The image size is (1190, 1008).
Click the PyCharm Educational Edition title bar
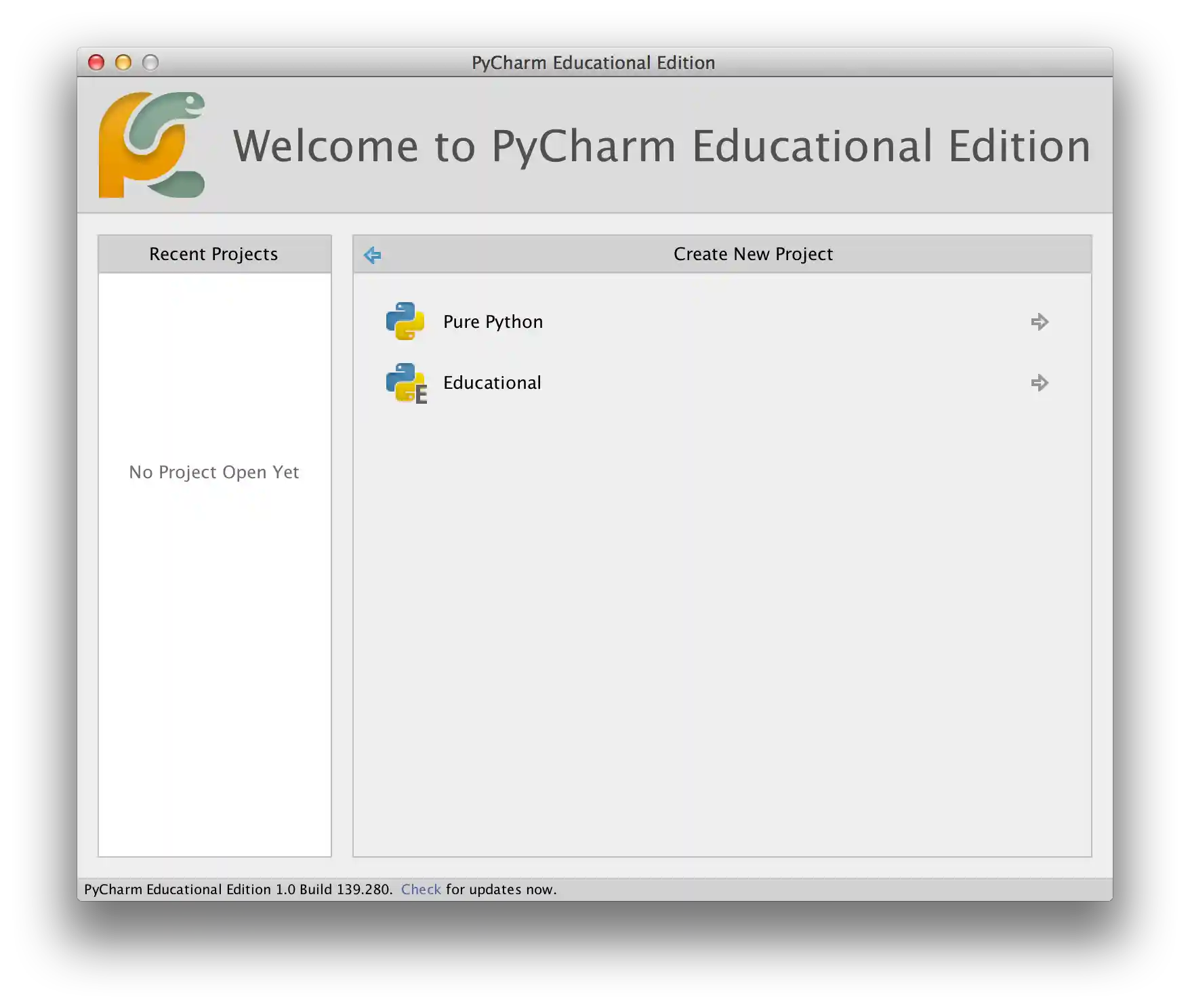pos(592,62)
